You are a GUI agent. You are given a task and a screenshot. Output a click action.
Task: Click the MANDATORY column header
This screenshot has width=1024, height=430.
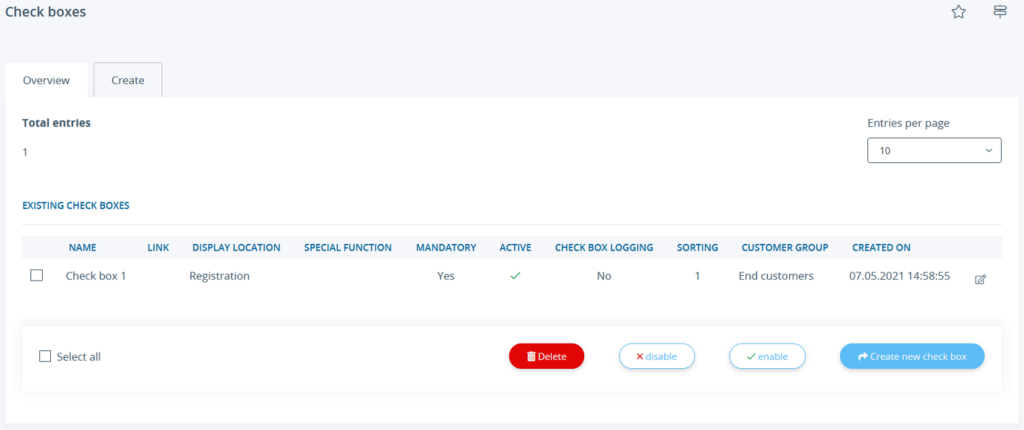click(x=446, y=248)
